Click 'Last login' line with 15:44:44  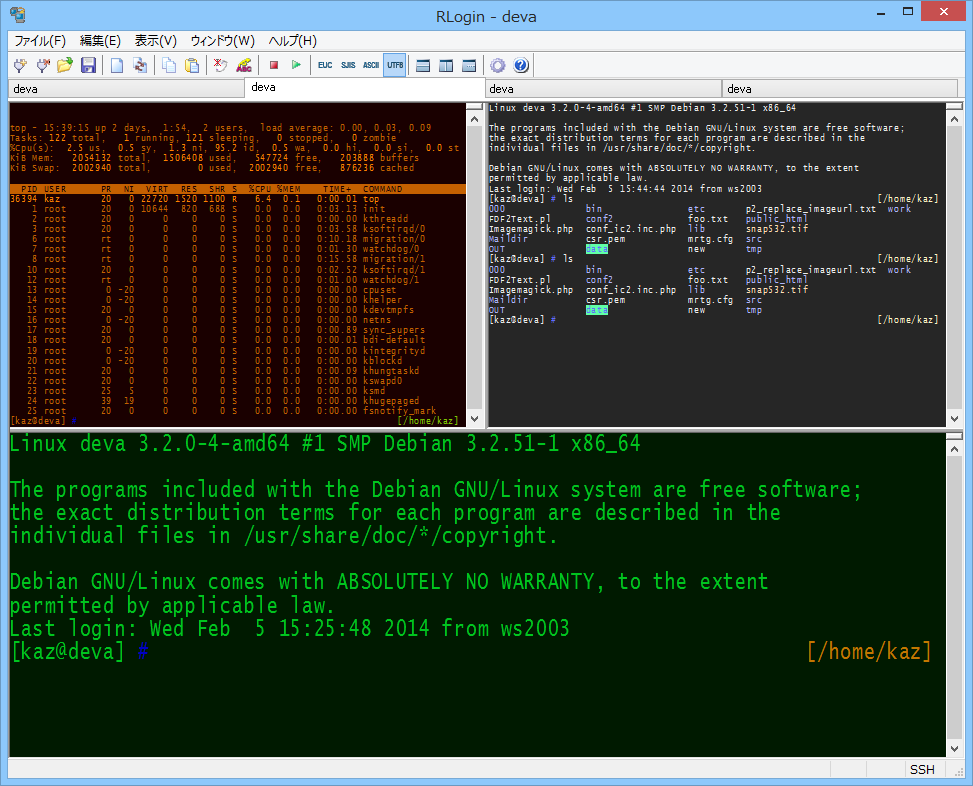[x=625, y=189]
